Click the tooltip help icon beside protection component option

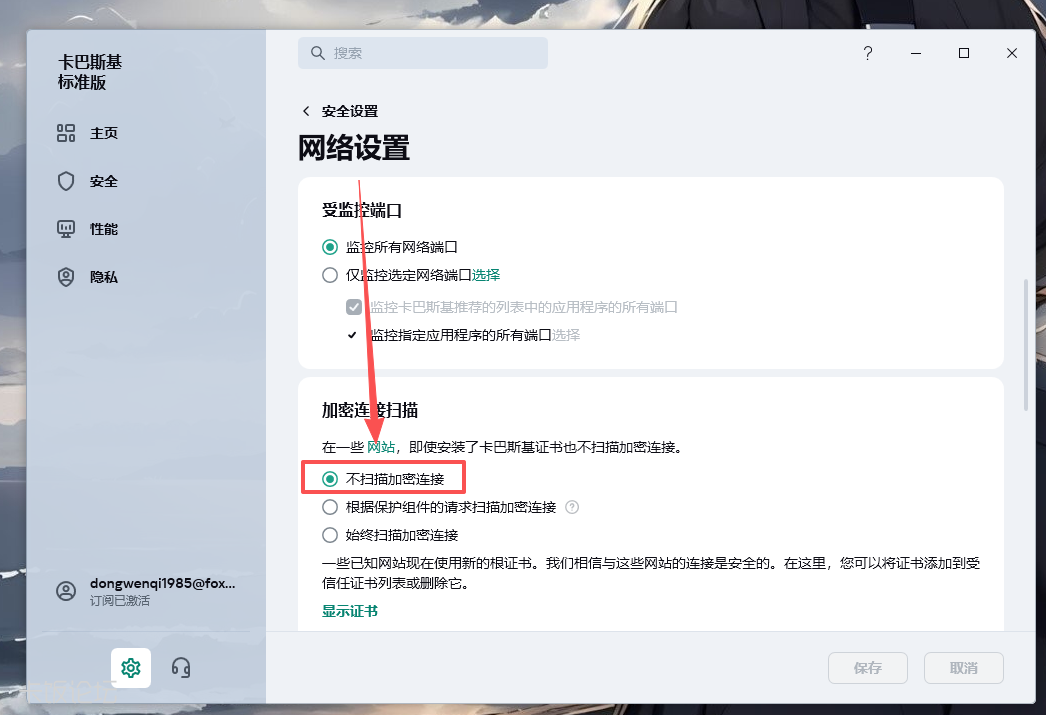pos(572,507)
